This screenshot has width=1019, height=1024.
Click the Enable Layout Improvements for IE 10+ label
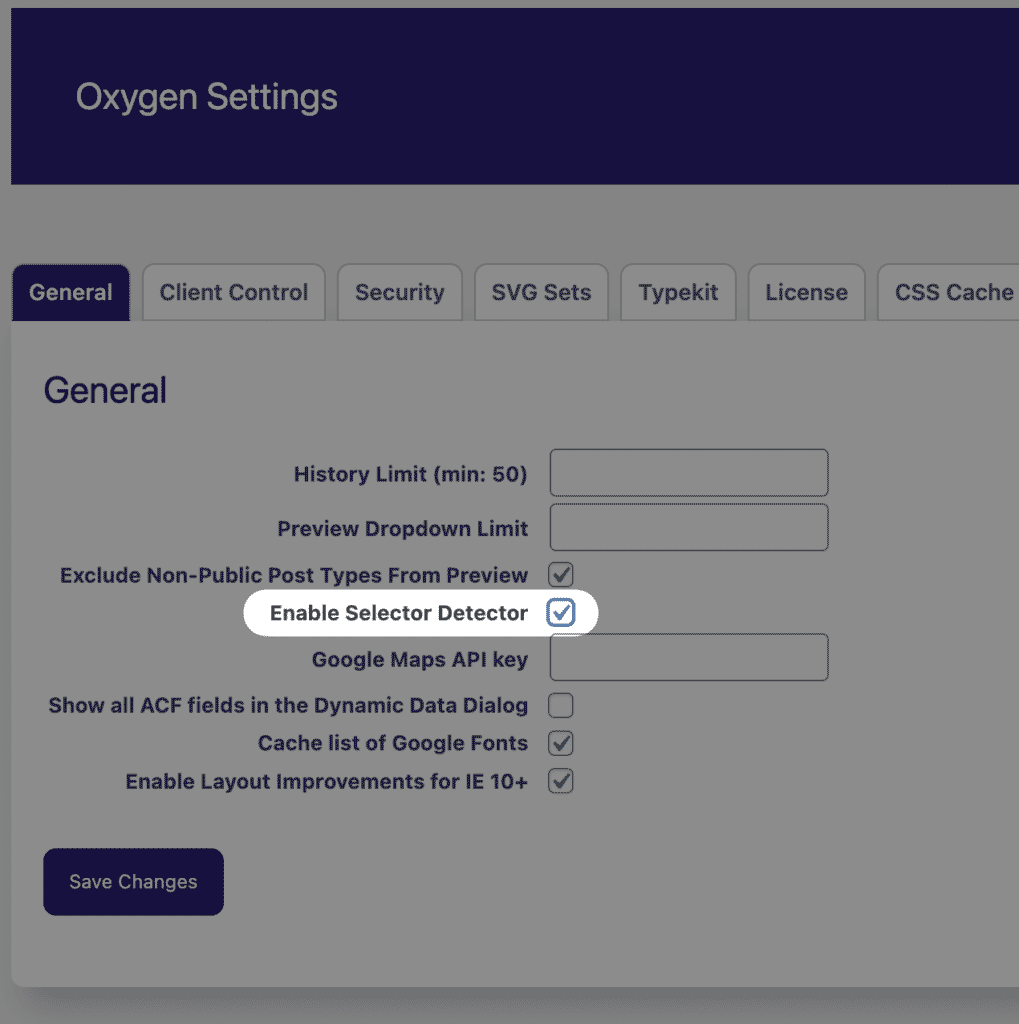(327, 782)
